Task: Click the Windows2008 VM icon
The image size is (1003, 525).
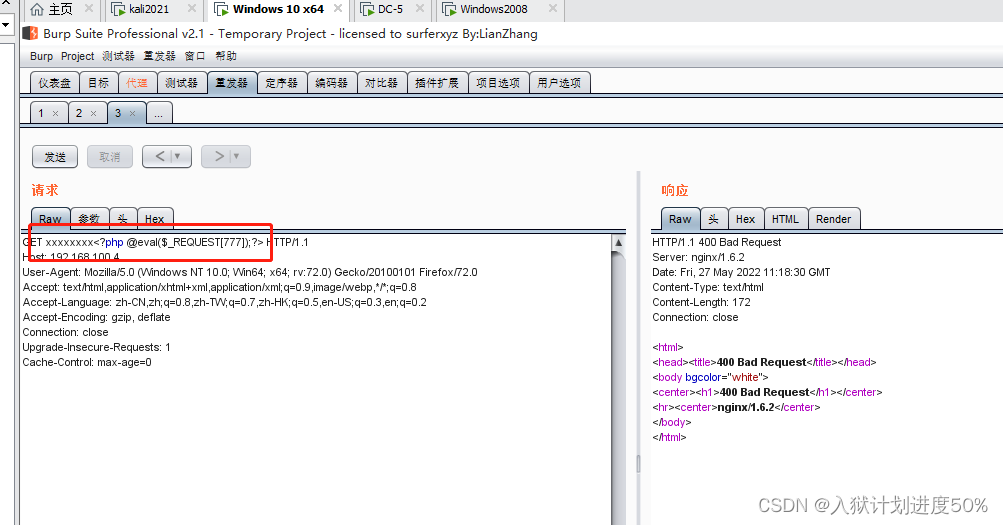Action: 450,10
